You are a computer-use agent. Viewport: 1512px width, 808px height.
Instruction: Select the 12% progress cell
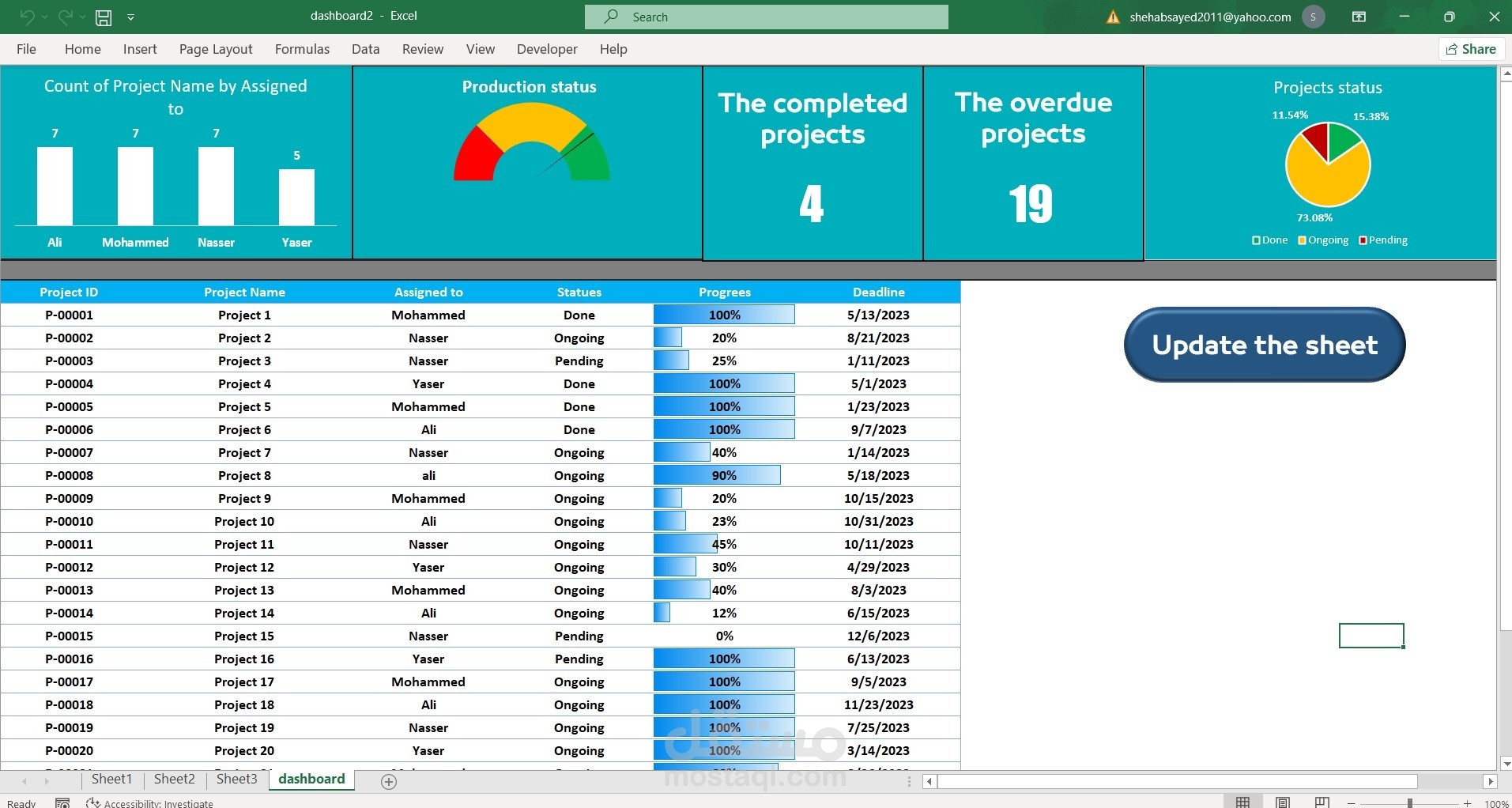[725, 613]
